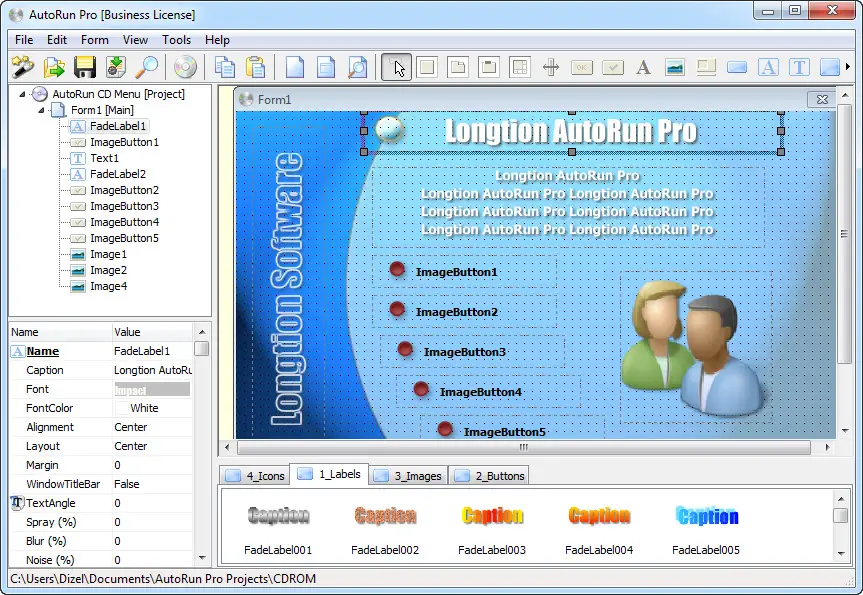Screen dimensions: 863x595
Task: Pick the plain panel component tool
Action: (427, 67)
